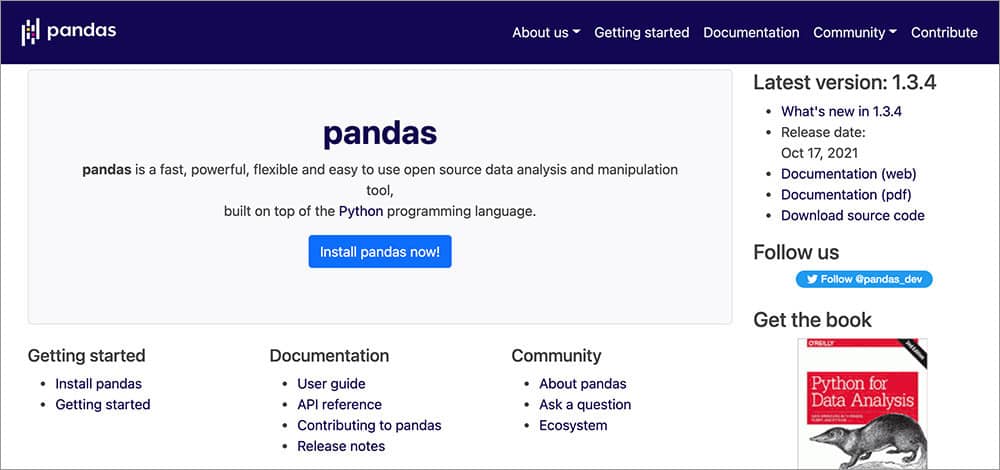1000x470 pixels.
Task: Open Documentation (web) link
Action: pos(848,173)
